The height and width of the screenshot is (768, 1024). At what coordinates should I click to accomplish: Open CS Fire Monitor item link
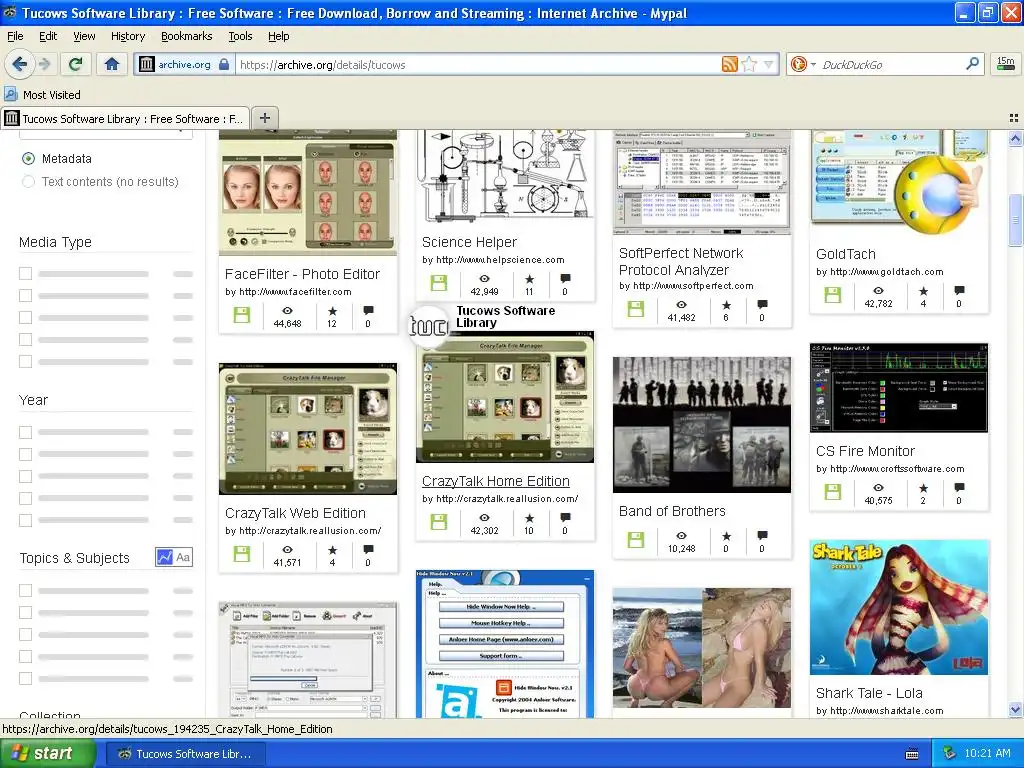click(x=865, y=451)
